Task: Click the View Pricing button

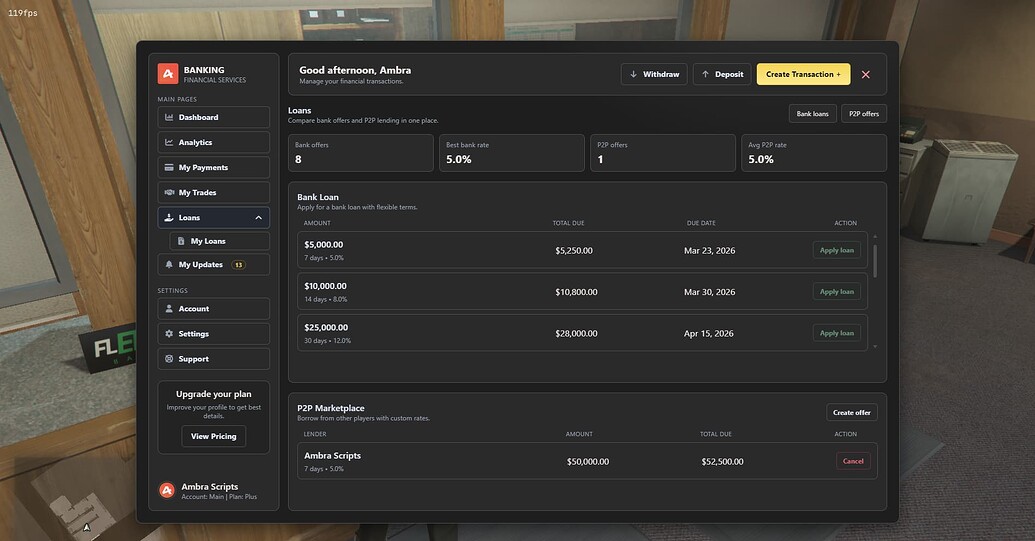Action: (213, 436)
